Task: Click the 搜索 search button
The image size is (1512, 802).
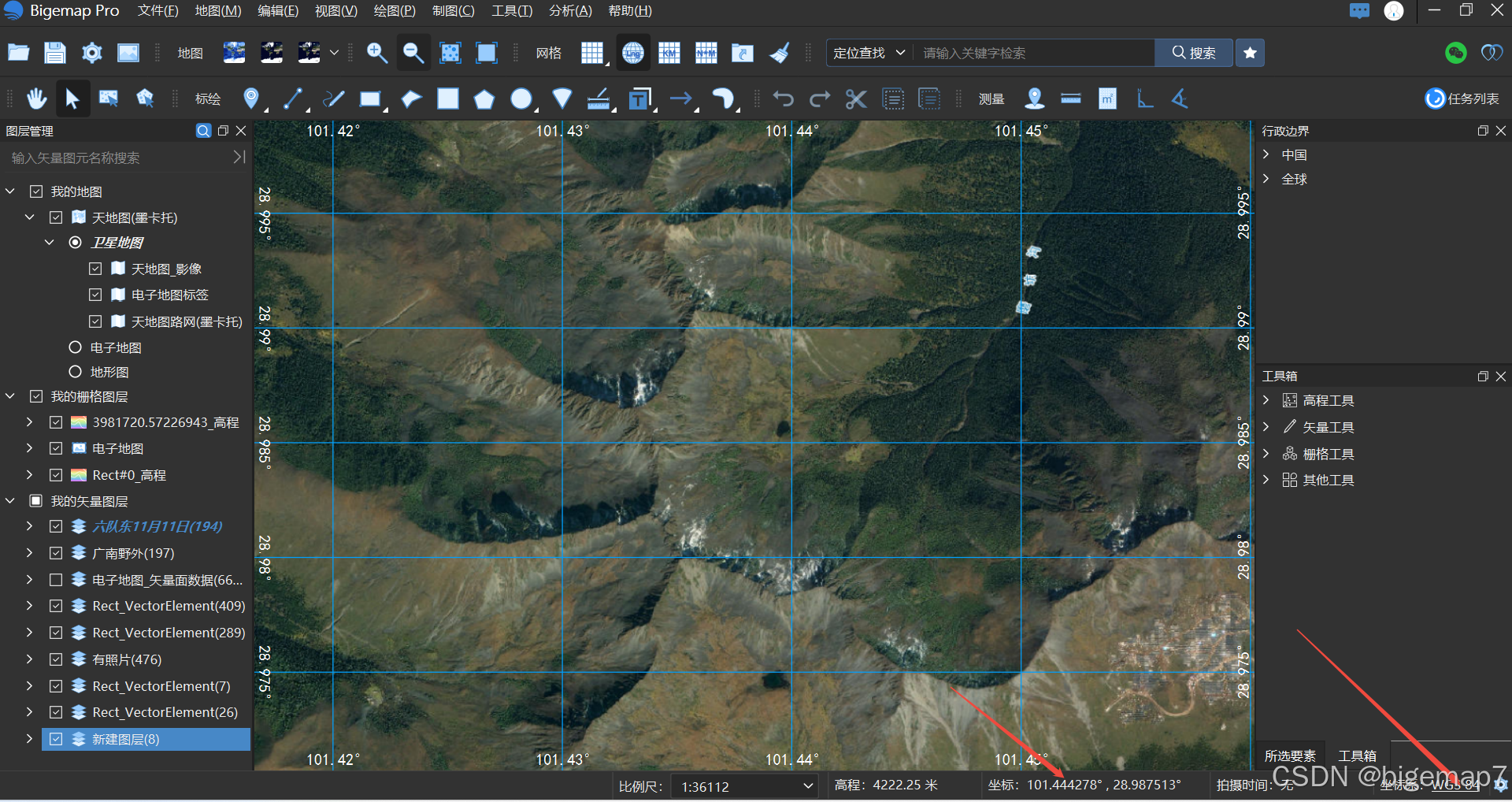Action: [1194, 53]
